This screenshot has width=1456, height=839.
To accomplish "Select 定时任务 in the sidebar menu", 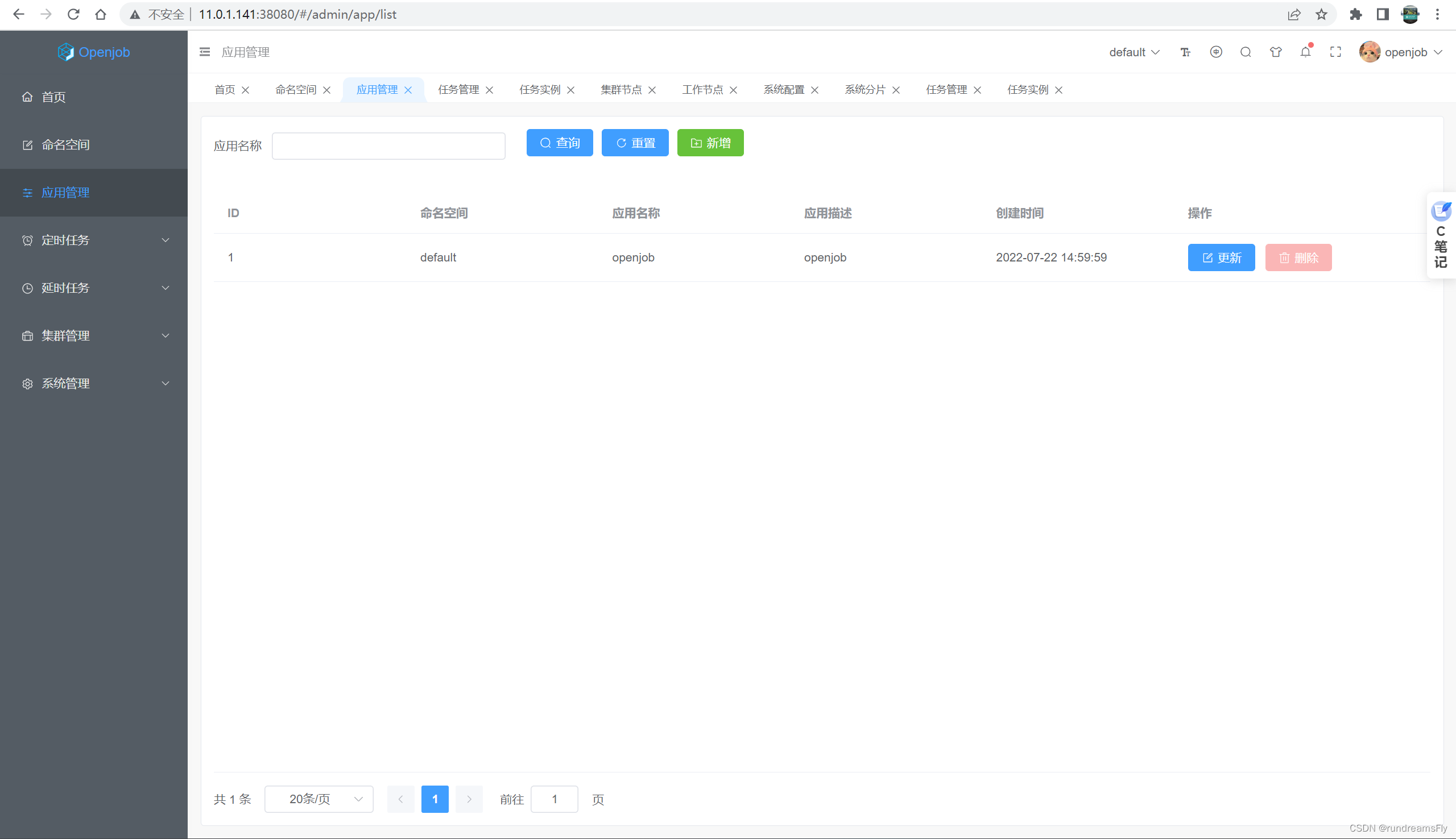I will coord(65,240).
